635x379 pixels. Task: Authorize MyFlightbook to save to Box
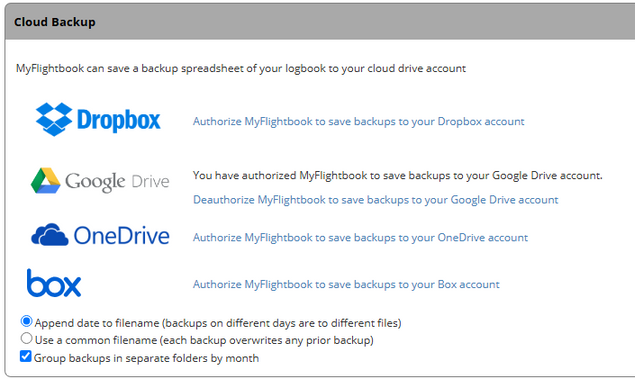pos(346,284)
